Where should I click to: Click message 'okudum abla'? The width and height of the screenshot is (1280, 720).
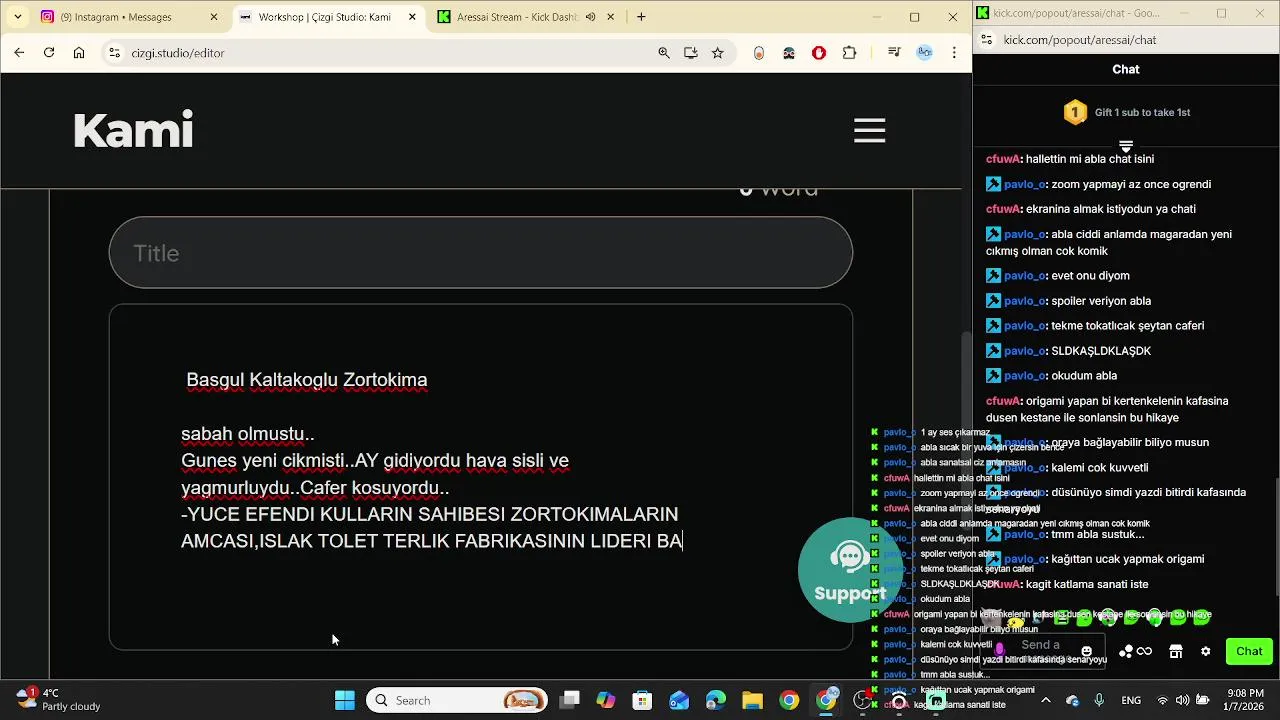[1084, 376]
